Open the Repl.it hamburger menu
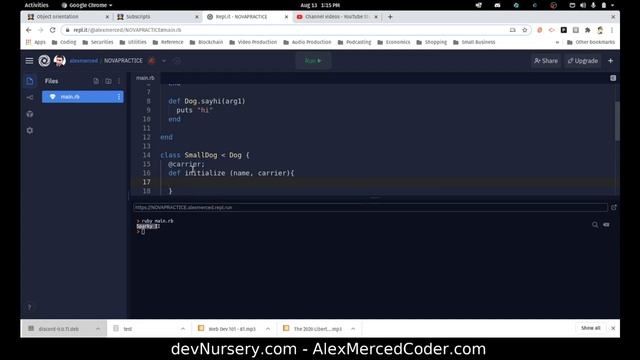Screen dimensions: 640x360 pos(29,61)
